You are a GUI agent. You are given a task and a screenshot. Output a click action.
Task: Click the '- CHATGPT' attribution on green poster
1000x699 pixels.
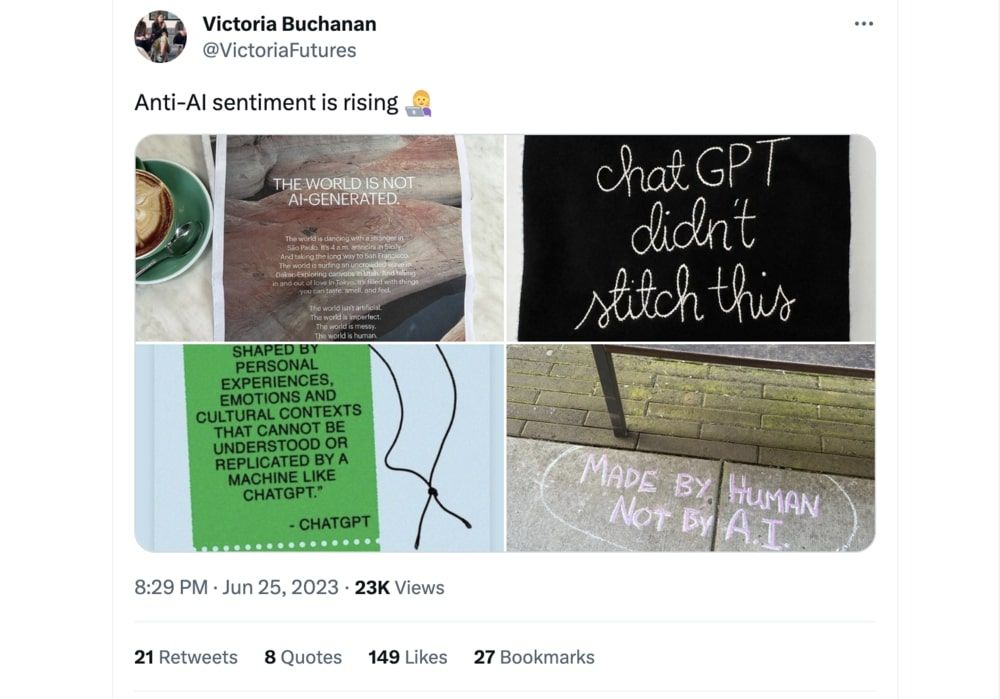(x=329, y=524)
